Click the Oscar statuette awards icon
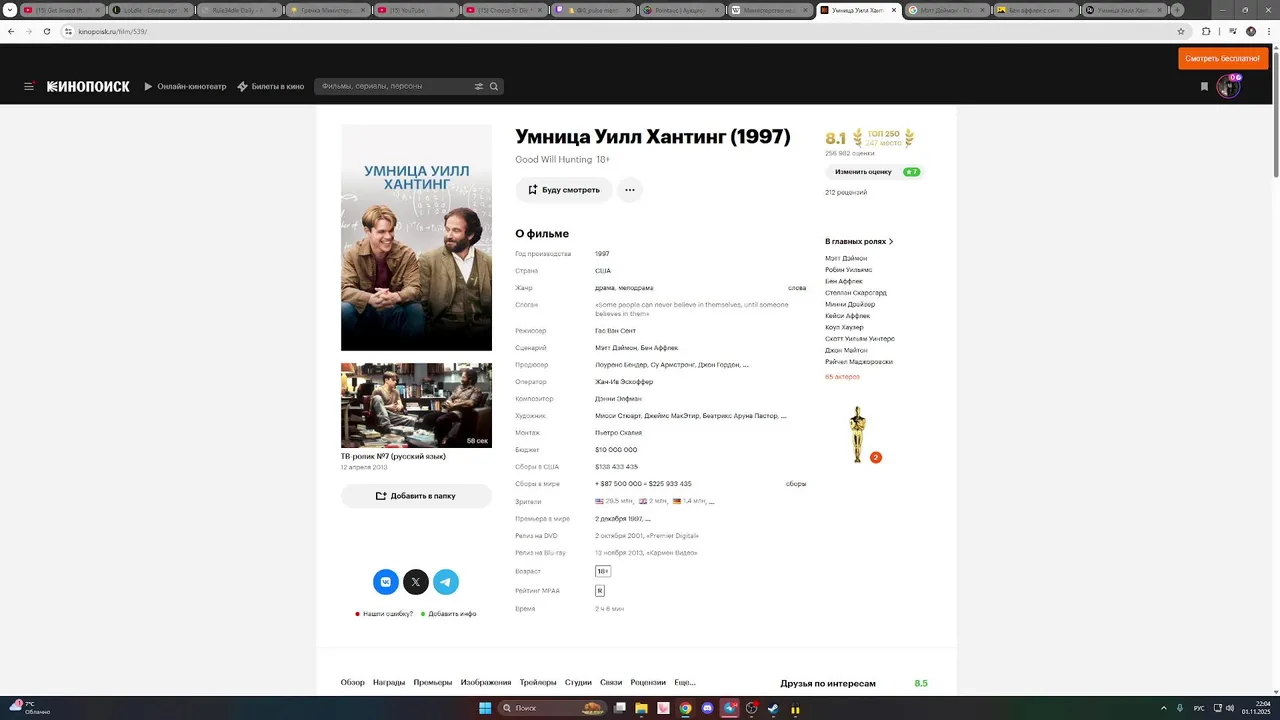Screen dimensions: 1280x720 (857, 434)
